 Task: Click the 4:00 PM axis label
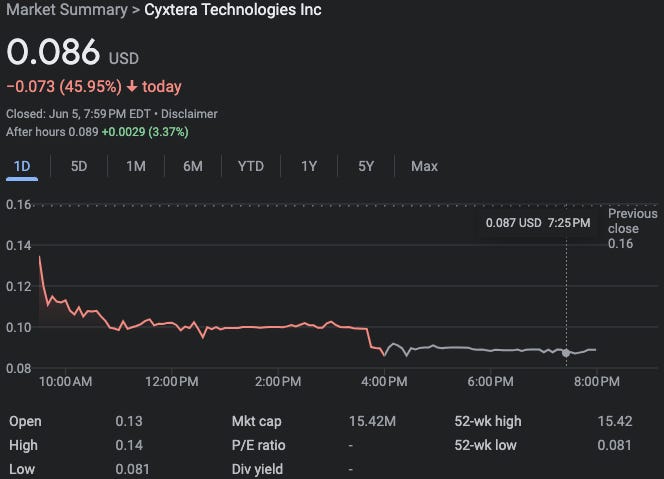384,382
